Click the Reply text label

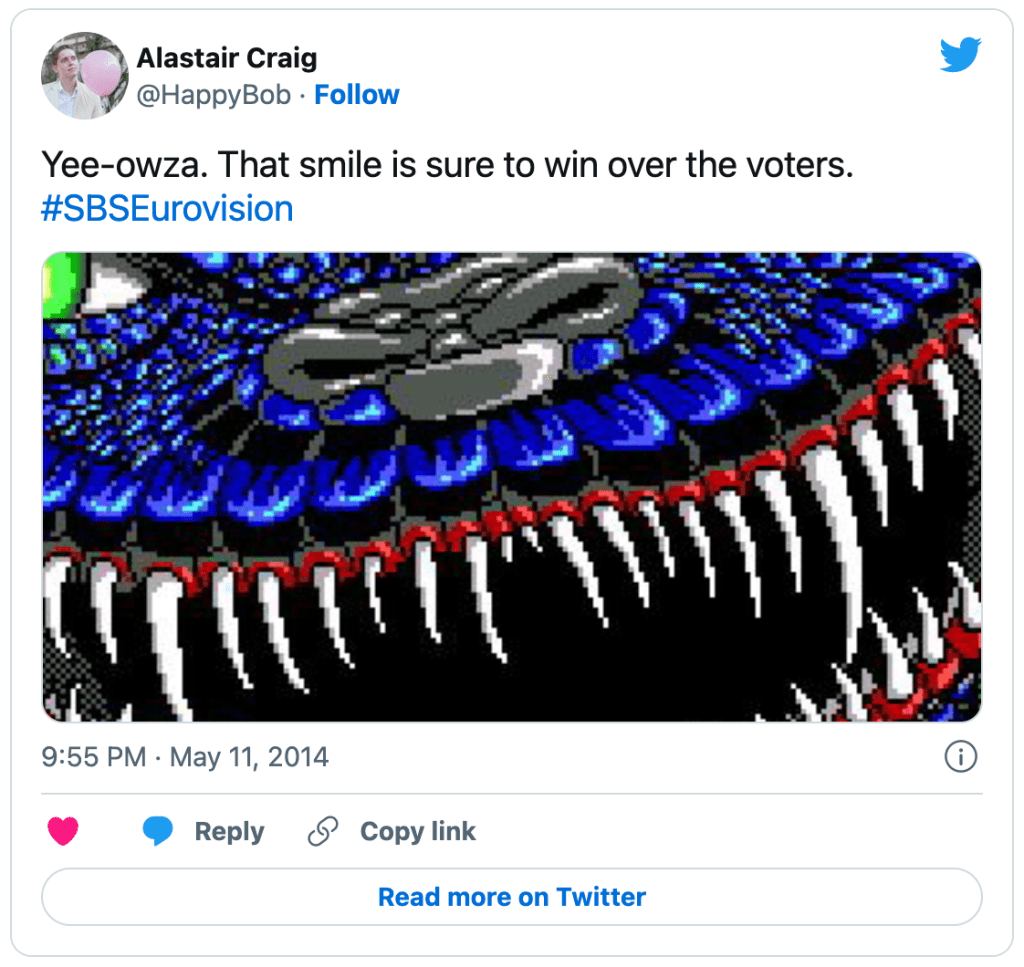(229, 831)
